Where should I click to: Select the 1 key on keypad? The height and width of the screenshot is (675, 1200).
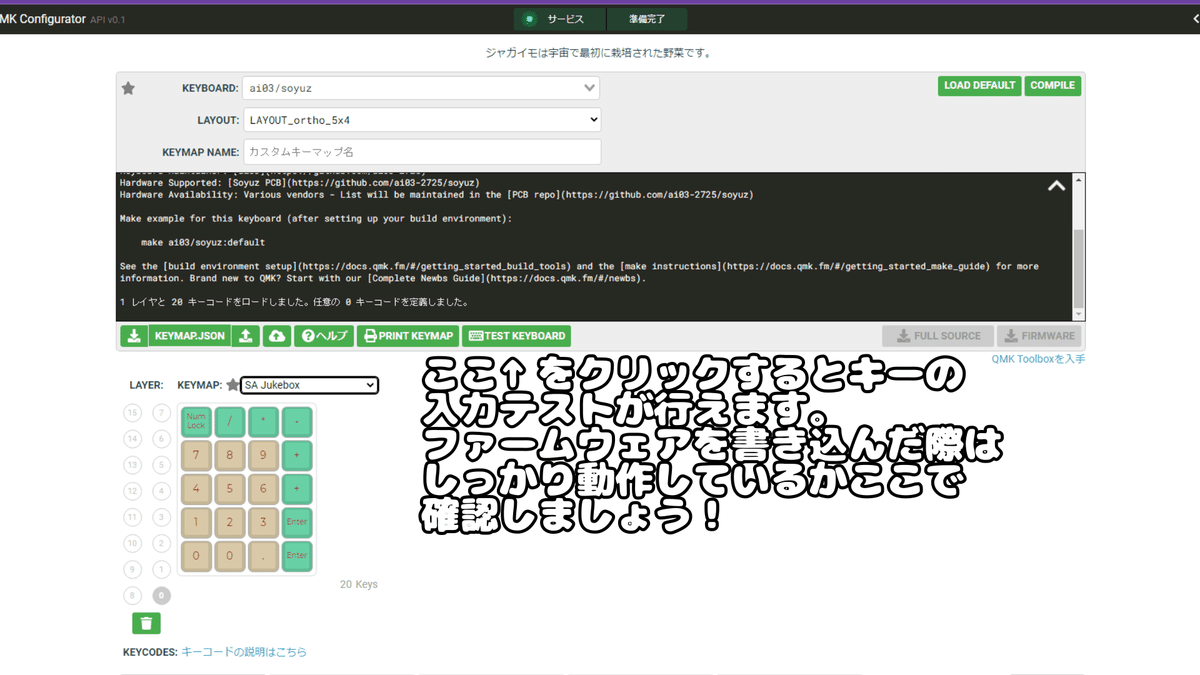[x=196, y=523]
